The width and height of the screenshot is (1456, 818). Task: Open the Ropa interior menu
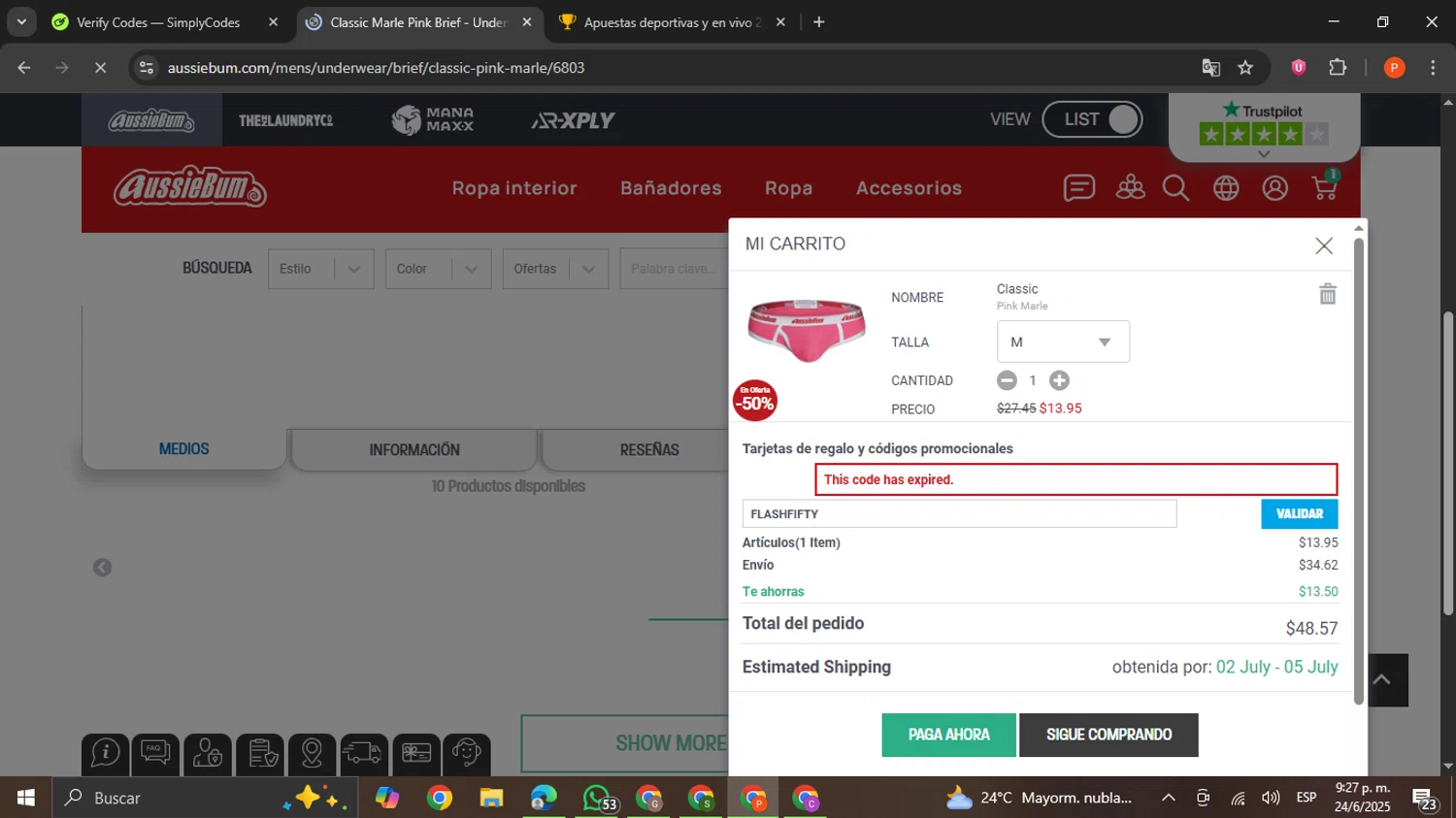point(514,188)
